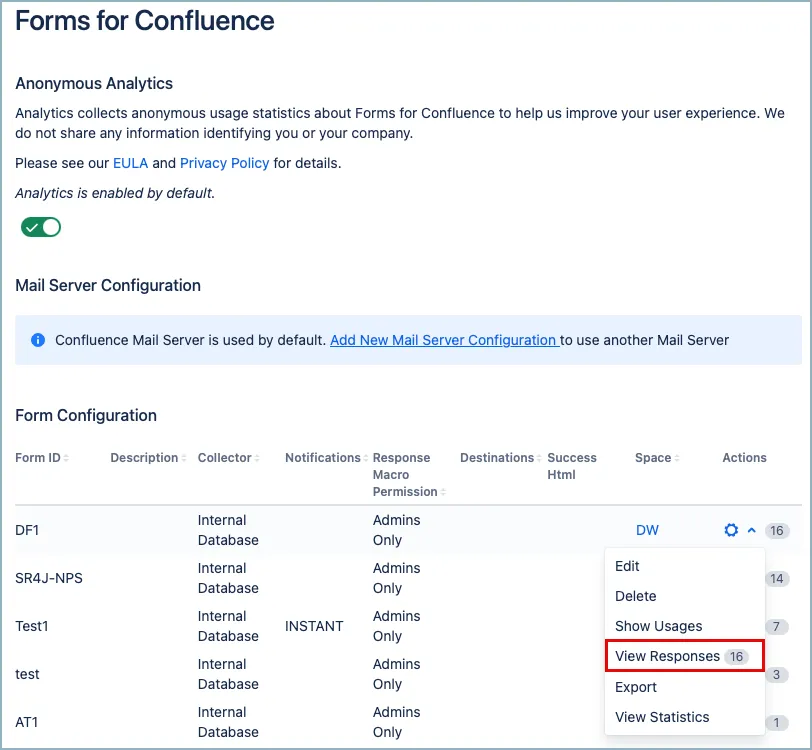Image resolution: width=812 pixels, height=750 pixels.
Task: Sort by Response Macro Permission column
Action: 409,474
